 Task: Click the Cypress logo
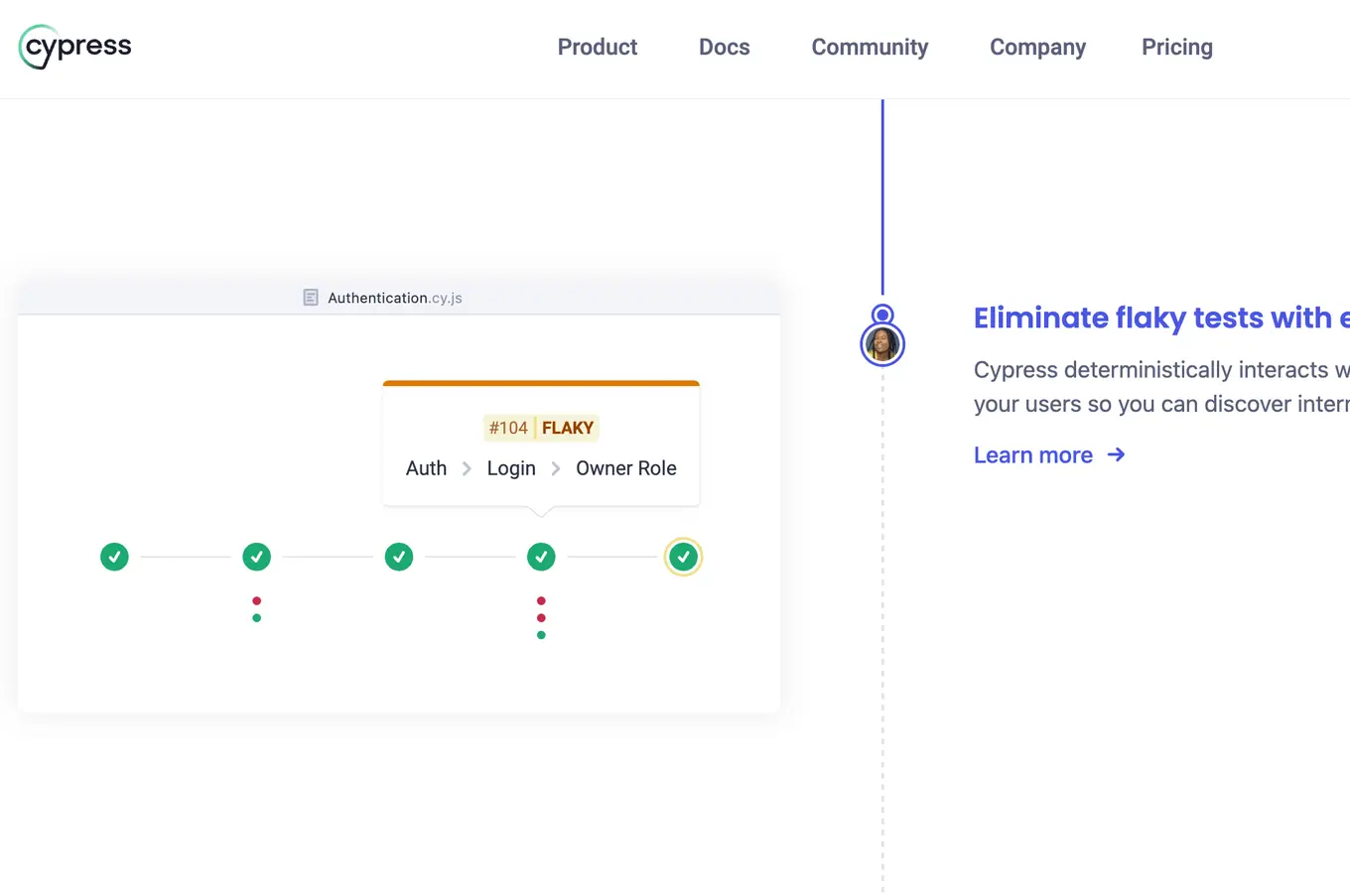coord(74,47)
